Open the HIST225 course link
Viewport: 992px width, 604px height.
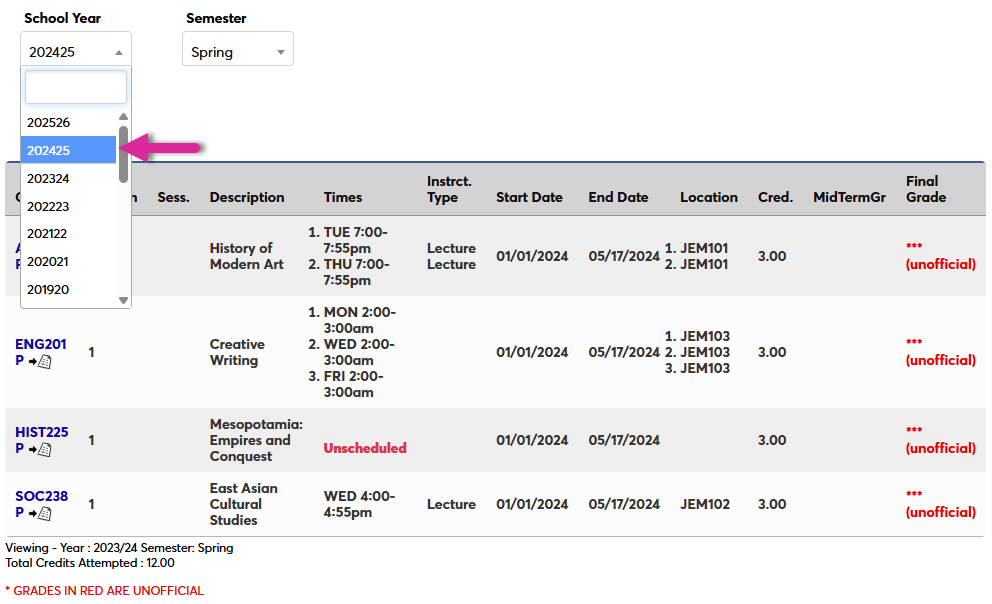coord(41,432)
